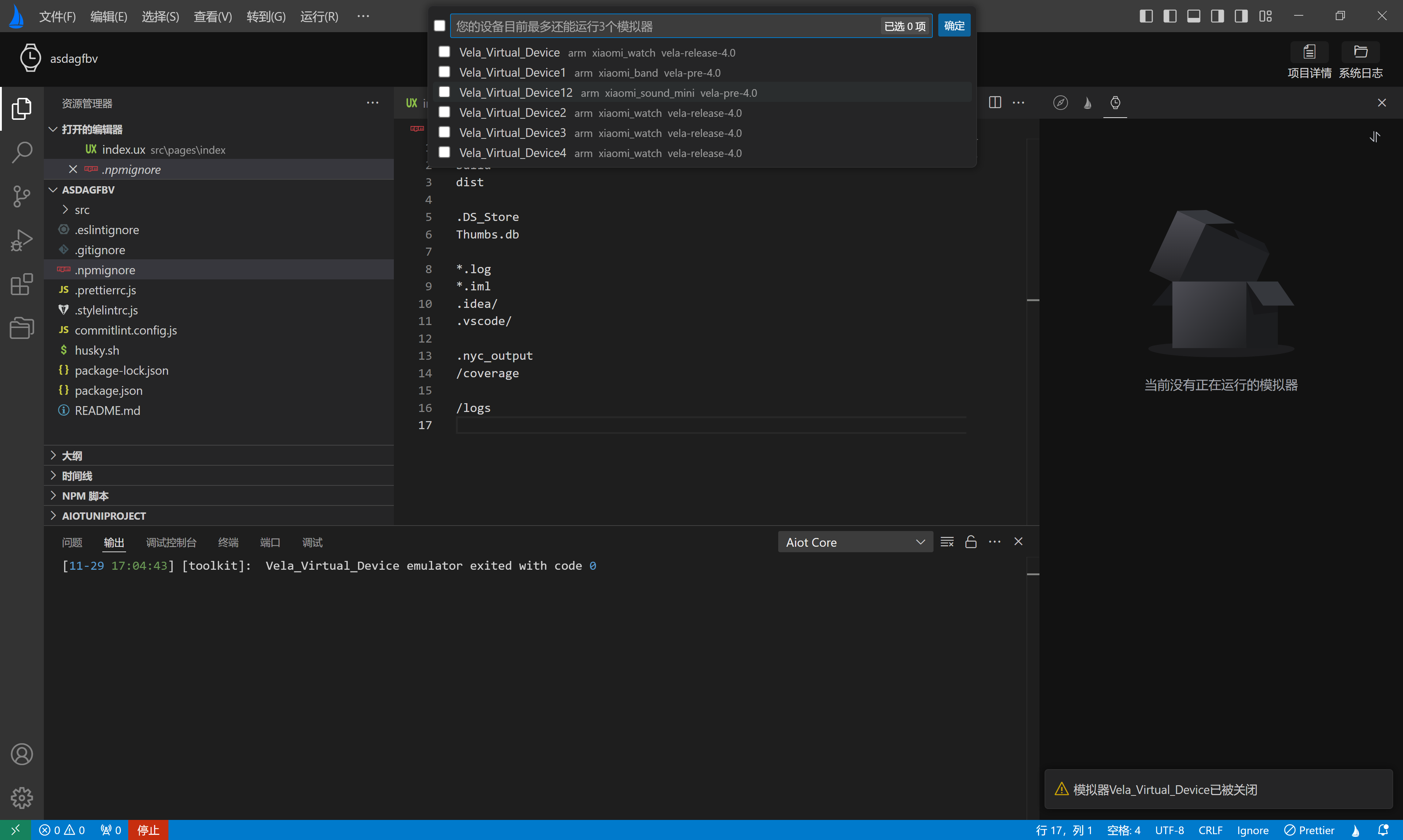
Task: Open the 运行(R) menu
Action: click(319, 16)
